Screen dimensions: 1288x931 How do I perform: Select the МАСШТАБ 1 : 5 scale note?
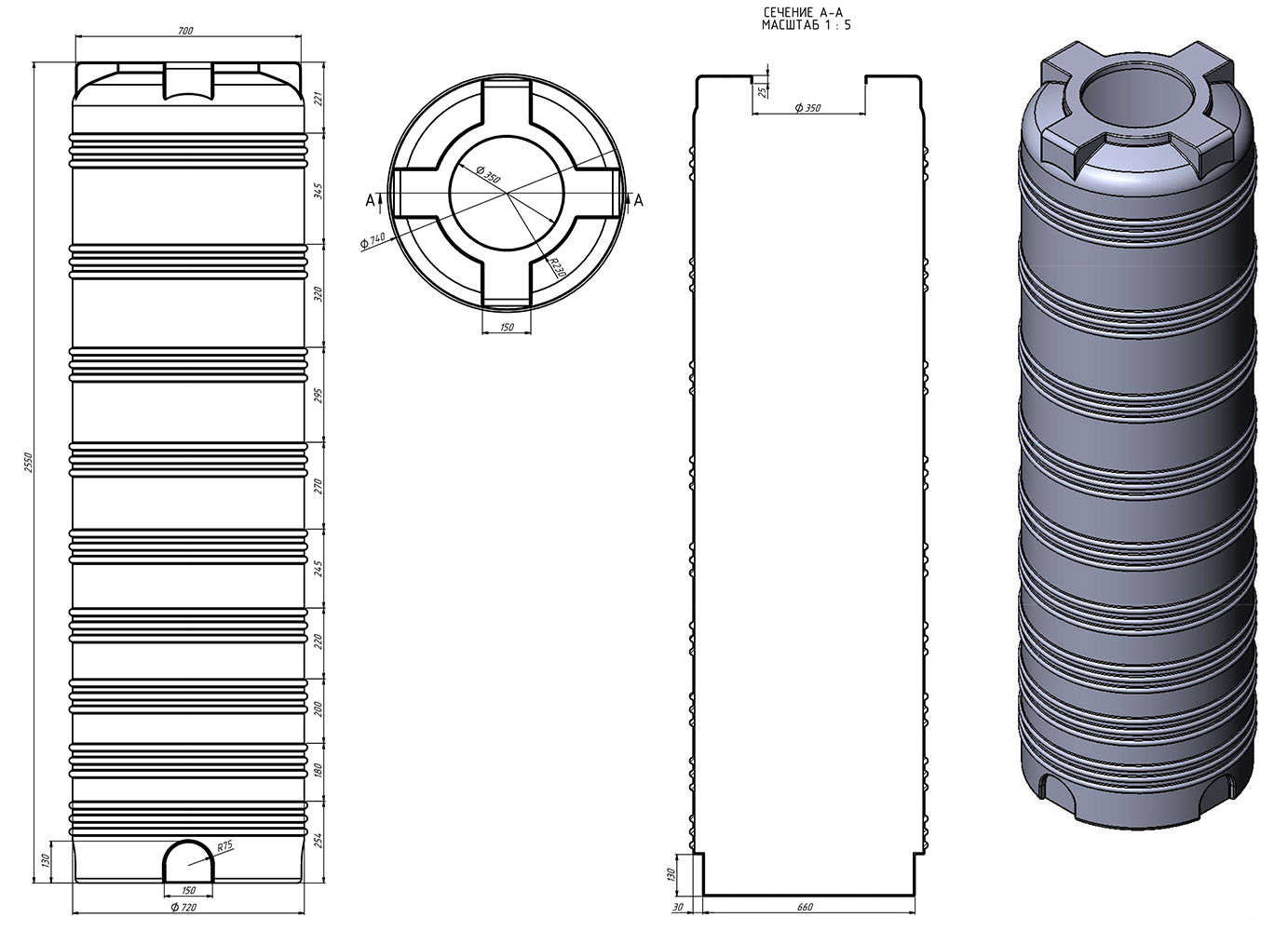806,25
